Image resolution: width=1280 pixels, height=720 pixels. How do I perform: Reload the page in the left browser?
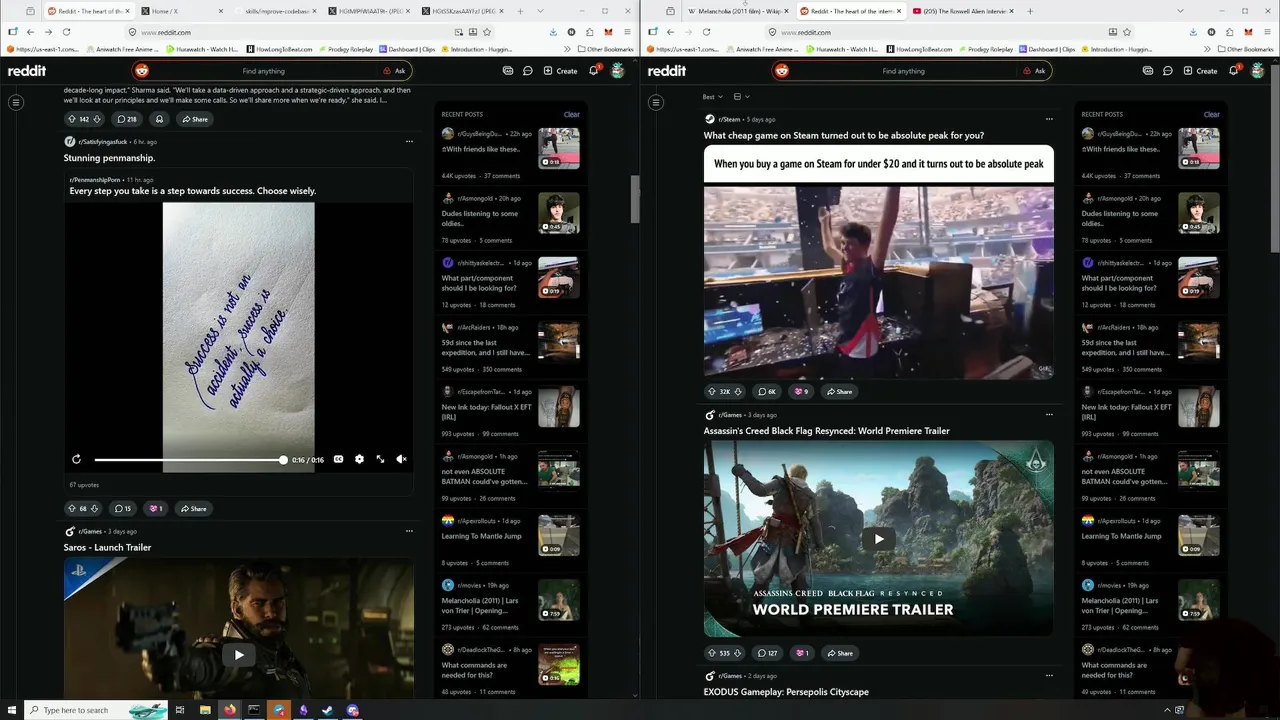66,32
